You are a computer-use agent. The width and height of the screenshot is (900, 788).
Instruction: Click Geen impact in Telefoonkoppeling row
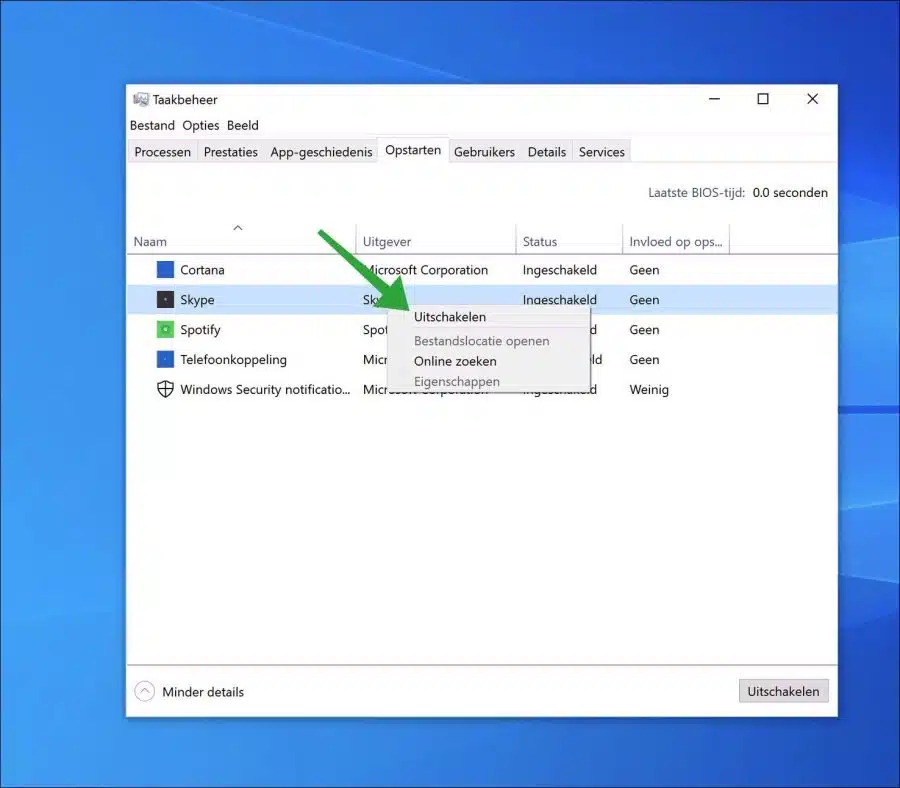click(644, 359)
